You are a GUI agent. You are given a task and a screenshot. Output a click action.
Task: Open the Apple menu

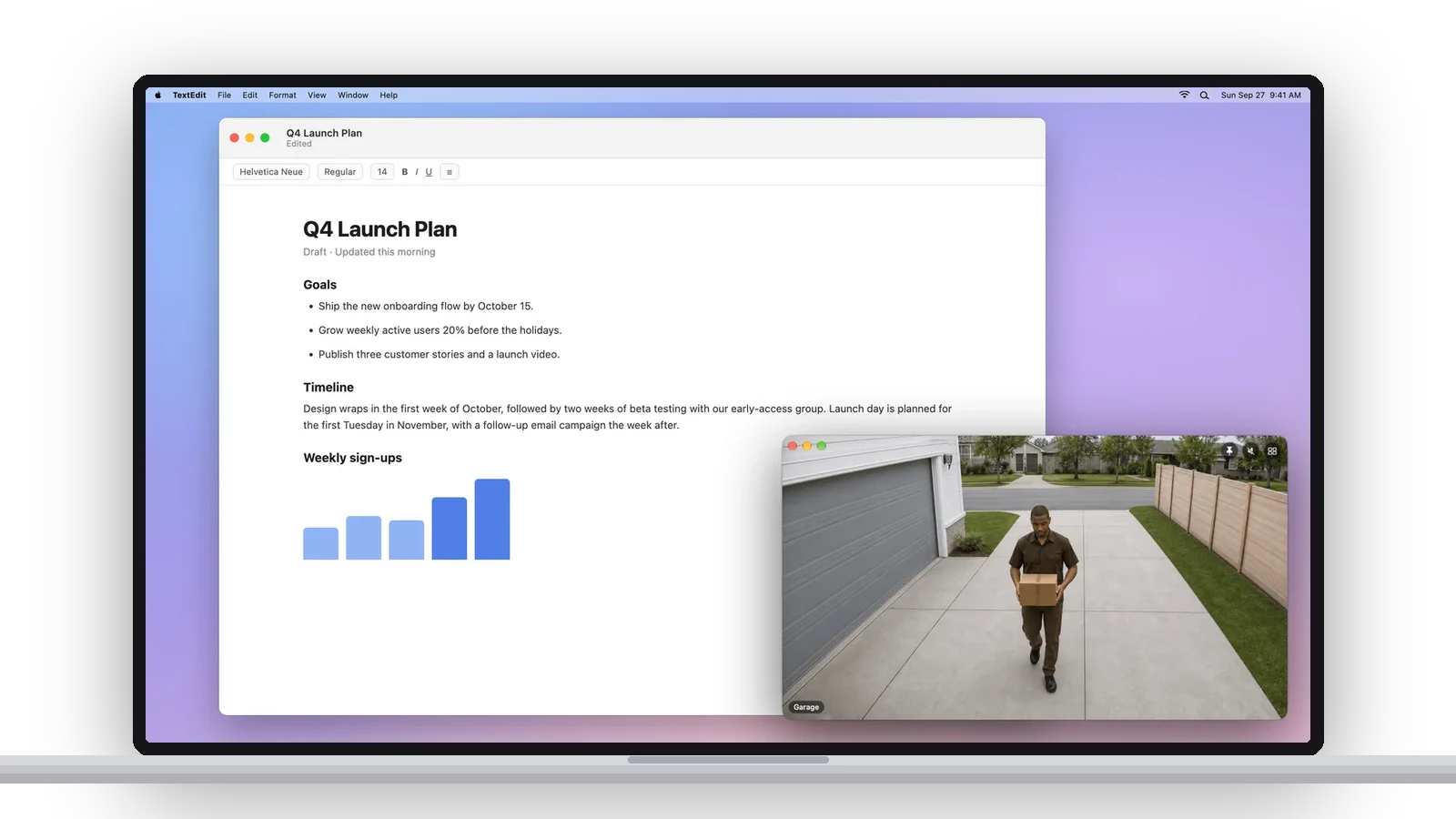coord(157,95)
